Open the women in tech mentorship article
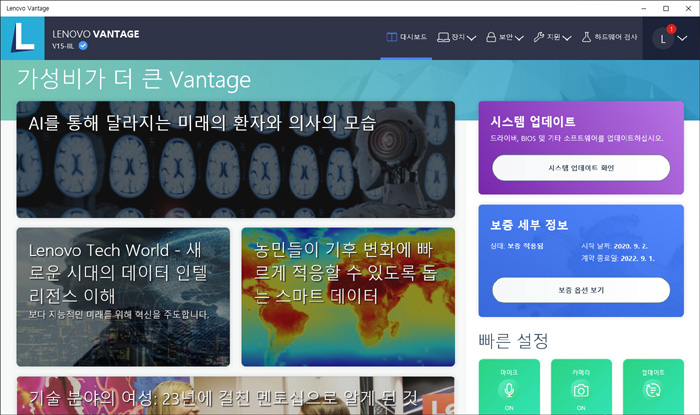Viewport: 700px width, 415px height. [x=236, y=396]
